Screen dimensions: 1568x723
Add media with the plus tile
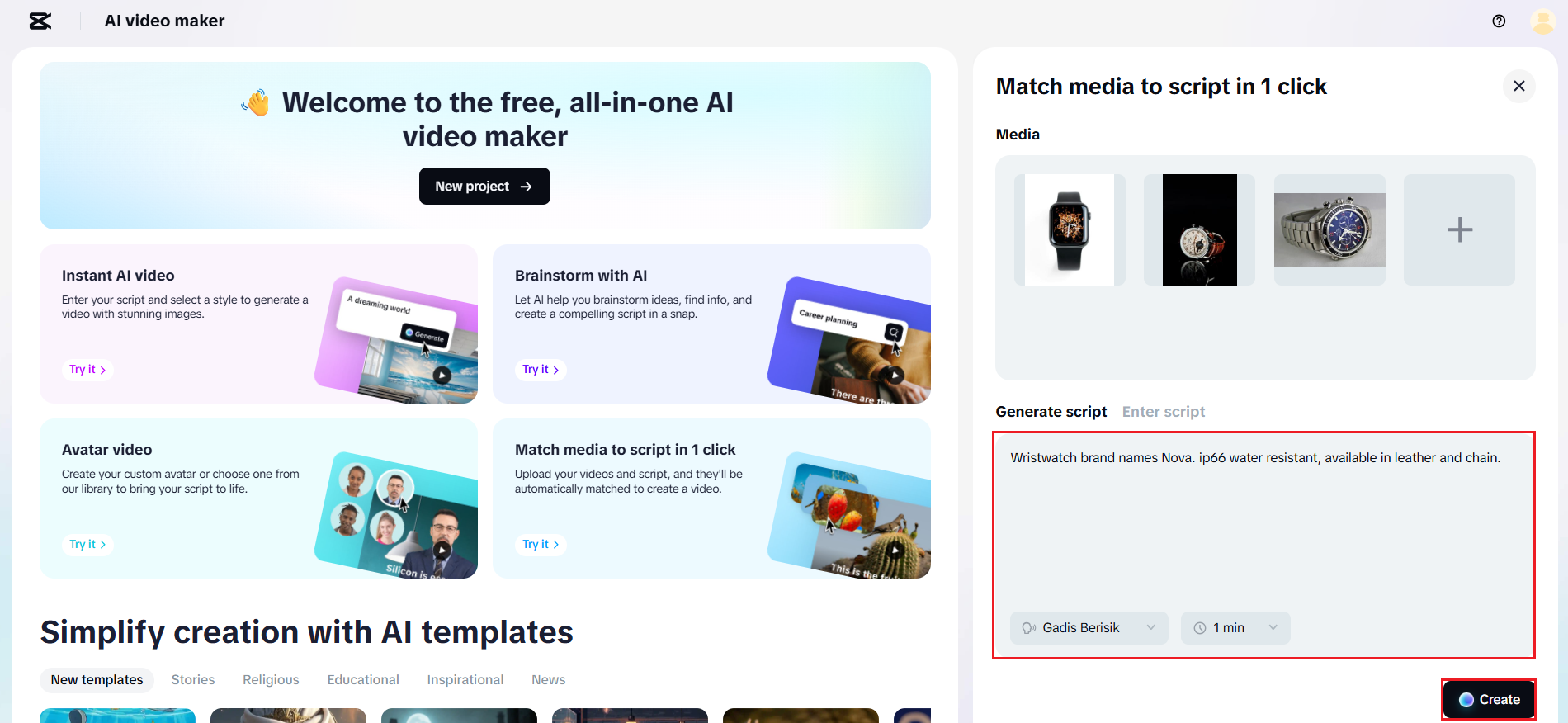tap(1459, 229)
